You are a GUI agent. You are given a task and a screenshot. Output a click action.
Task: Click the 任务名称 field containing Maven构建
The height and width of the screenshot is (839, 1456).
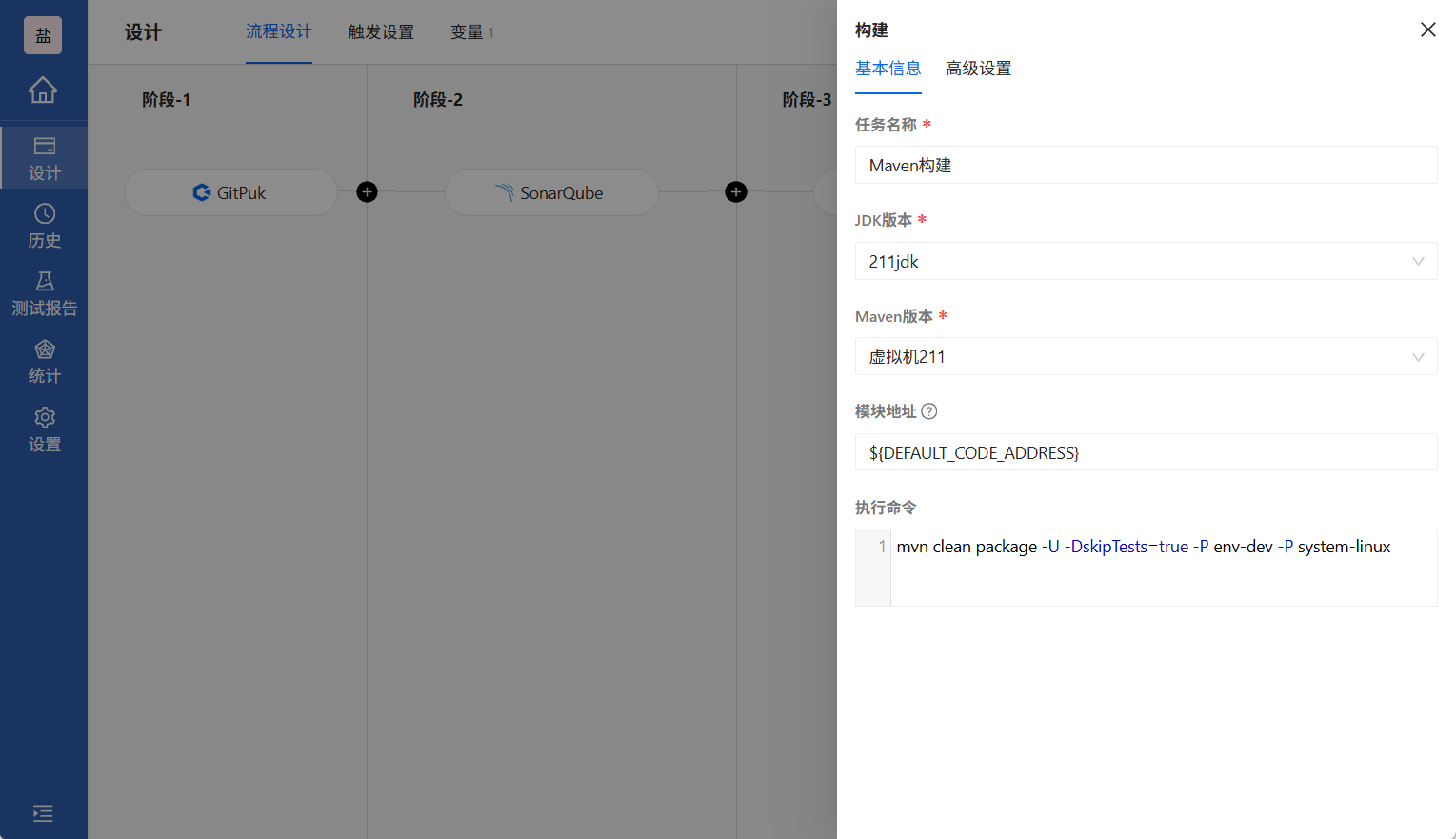coord(1146,165)
